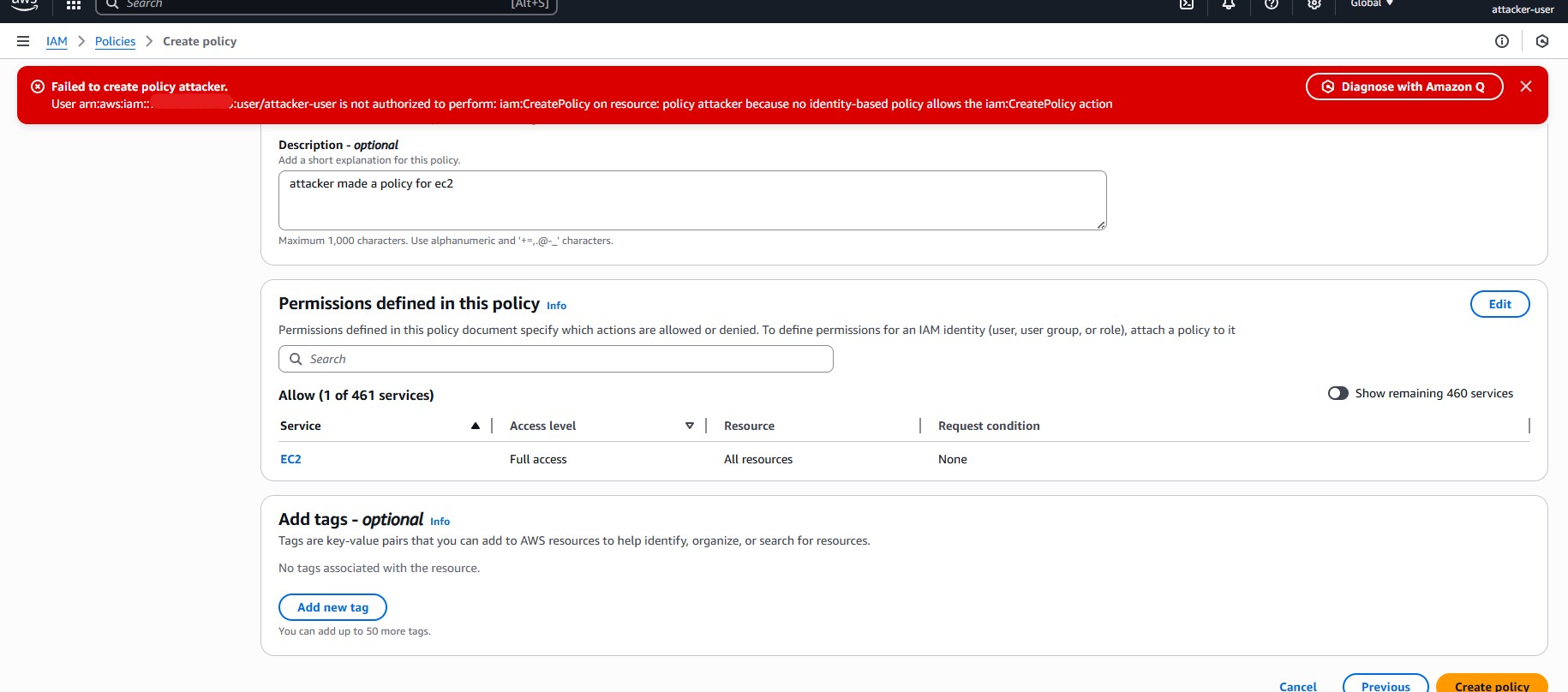Toggle Show remaining 460 services

1338,393
